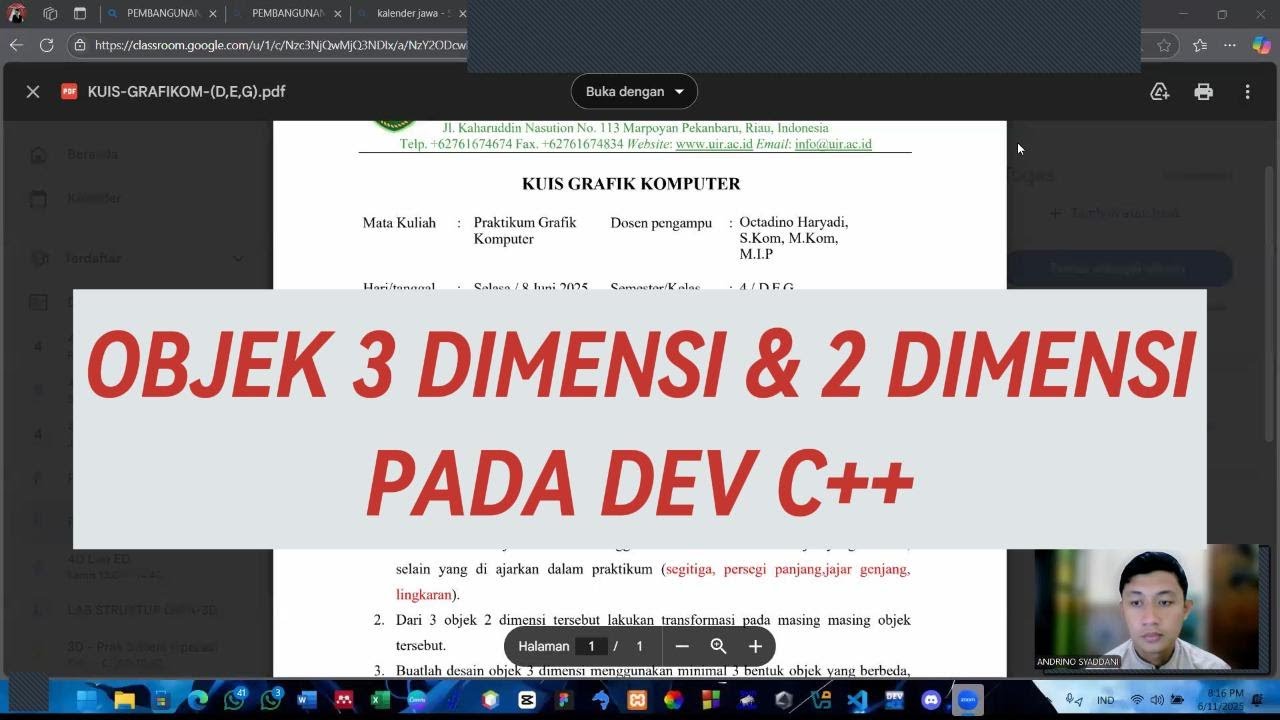1280x720 pixels.
Task: Open the Edge workspaces icon
Action: pos(50,14)
